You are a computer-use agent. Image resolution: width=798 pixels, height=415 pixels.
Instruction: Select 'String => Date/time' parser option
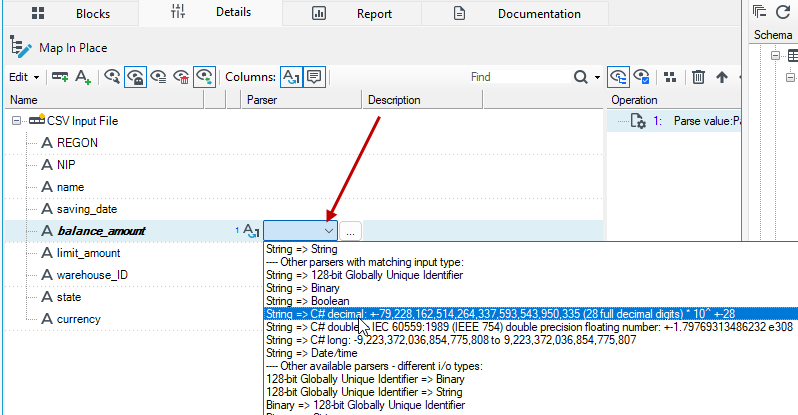tap(311, 353)
